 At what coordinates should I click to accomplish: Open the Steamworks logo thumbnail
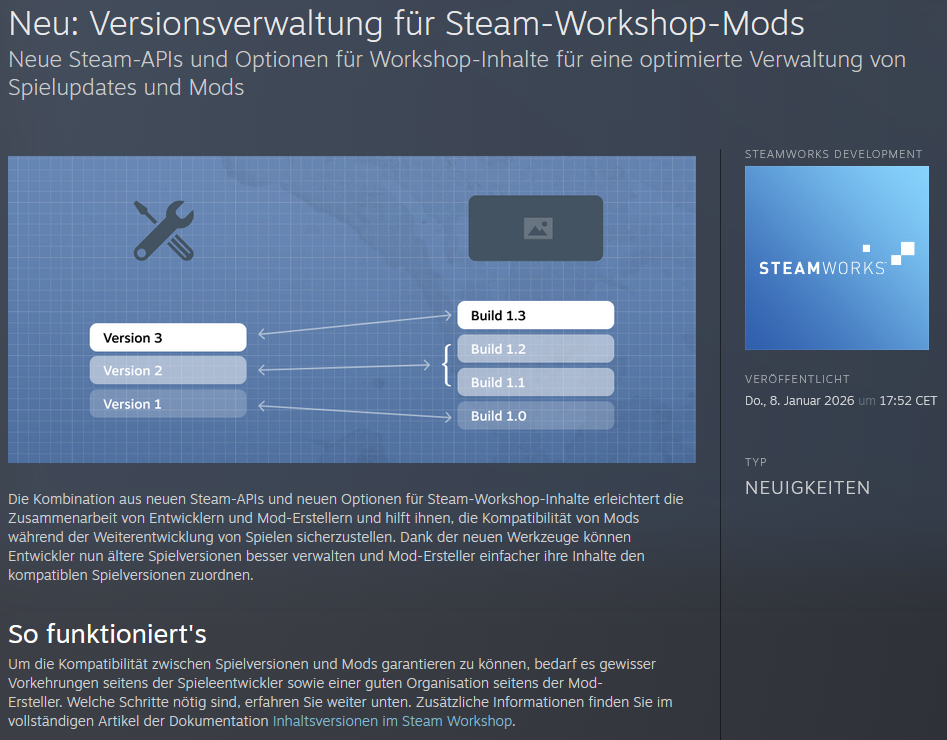[836, 258]
